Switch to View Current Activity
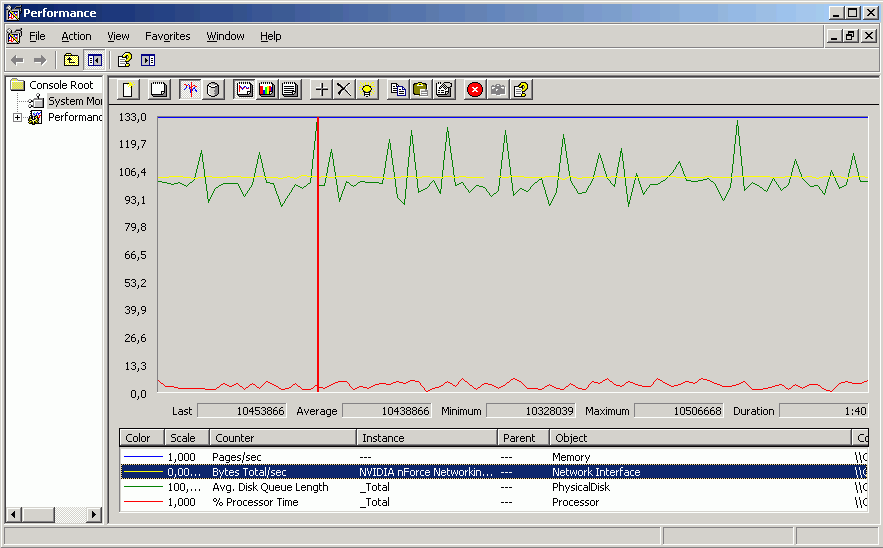Viewport: 883px width, 548px height. point(190,90)
